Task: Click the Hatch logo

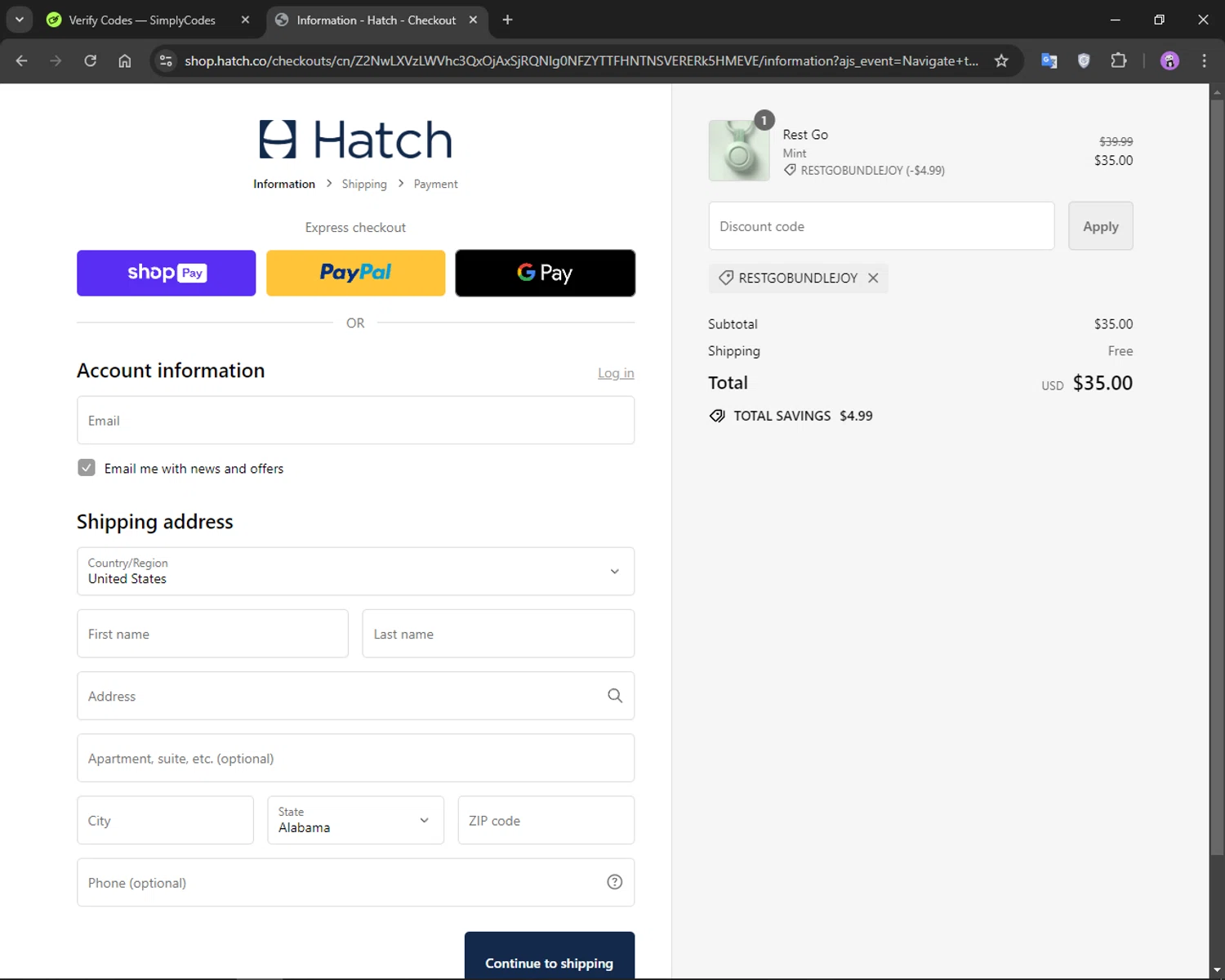Action: [355, 139]
